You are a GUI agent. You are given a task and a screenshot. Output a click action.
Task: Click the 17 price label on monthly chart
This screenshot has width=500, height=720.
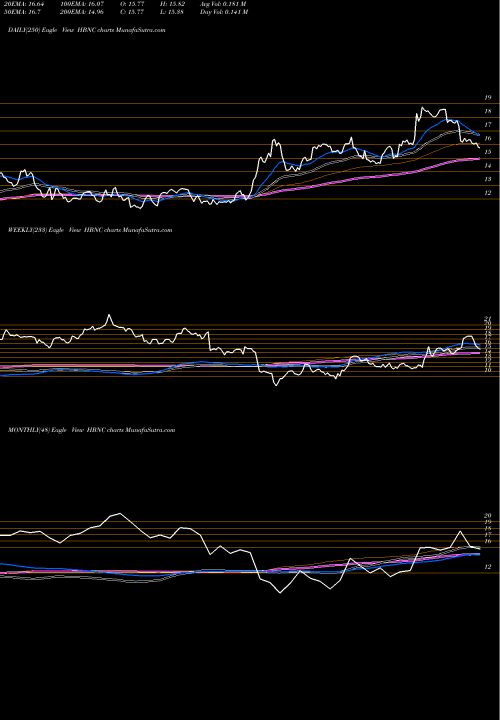(x=488, y=535)
